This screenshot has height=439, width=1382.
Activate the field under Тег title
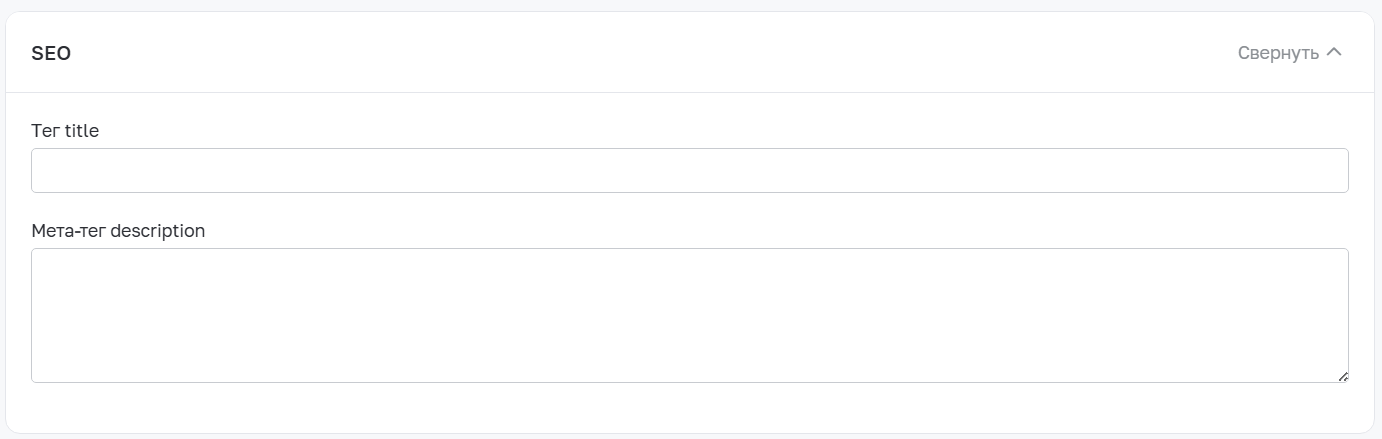689,171
